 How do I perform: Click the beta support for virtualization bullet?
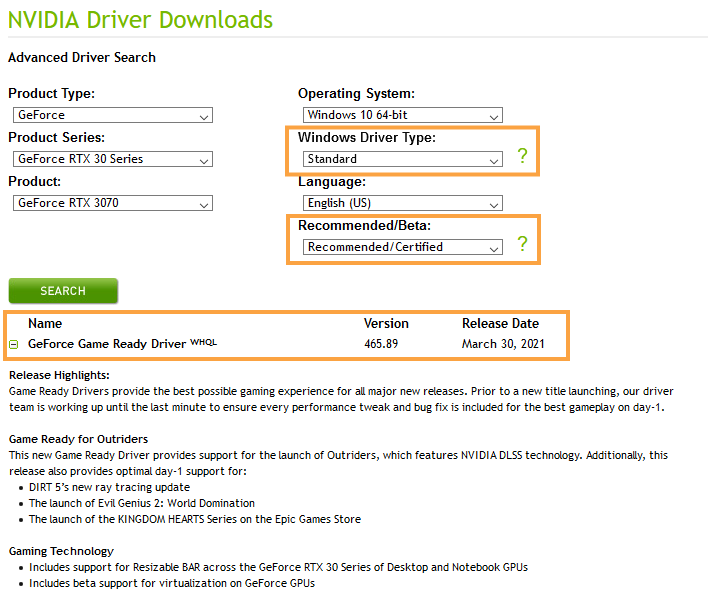pos(172,583)
